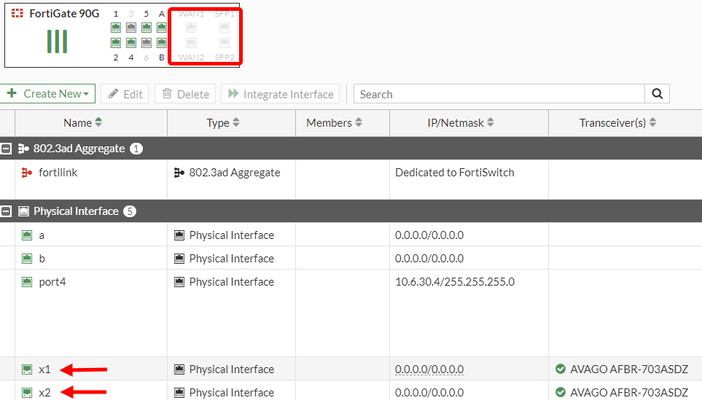Viewport: 702px width, 400px height.
Task: Click the port4 interface icon
Action: 27,282
